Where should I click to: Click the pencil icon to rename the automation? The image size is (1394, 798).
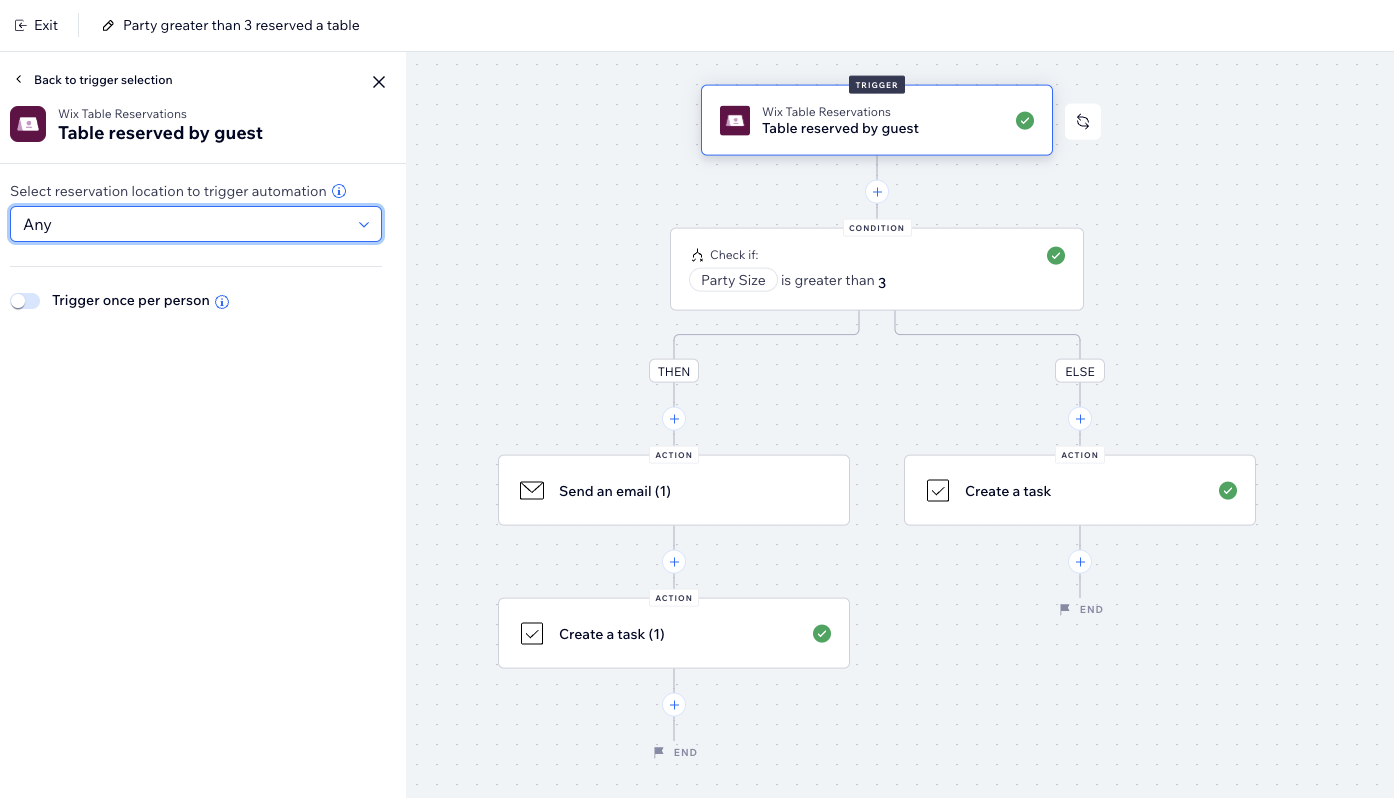point(109,26)
